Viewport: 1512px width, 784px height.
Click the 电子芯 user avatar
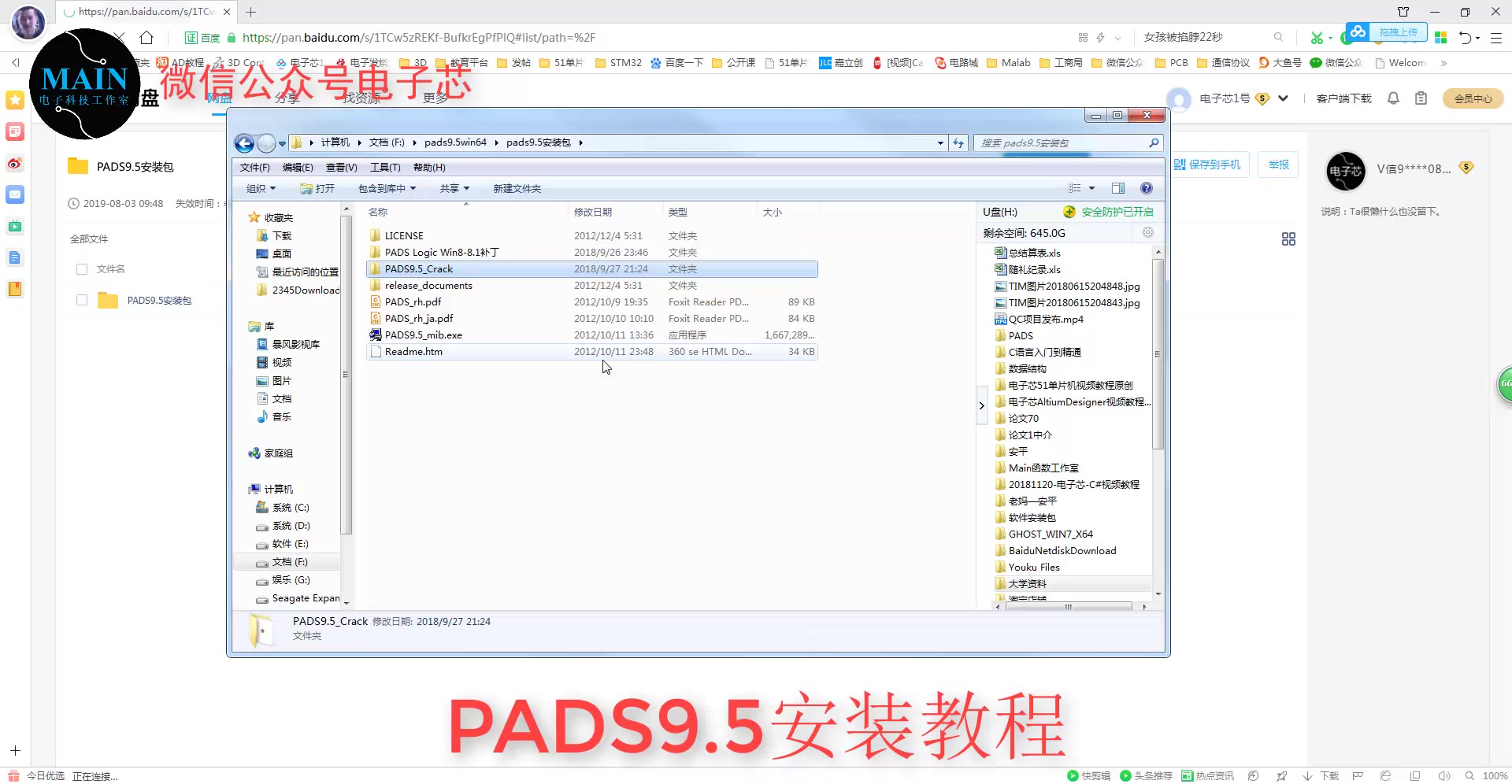pos(1346,171)
